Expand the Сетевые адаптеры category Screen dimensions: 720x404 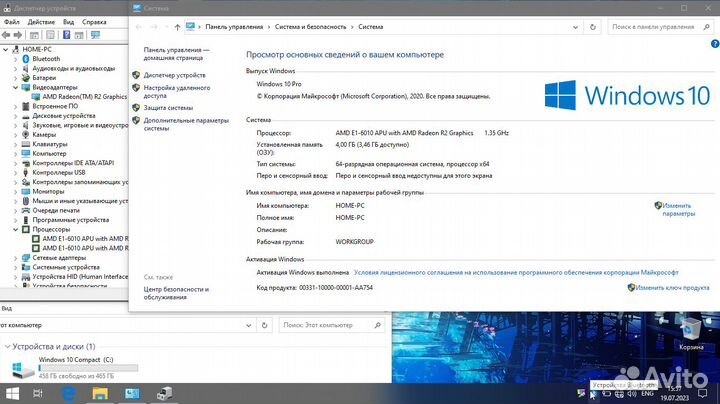[16, 258]
